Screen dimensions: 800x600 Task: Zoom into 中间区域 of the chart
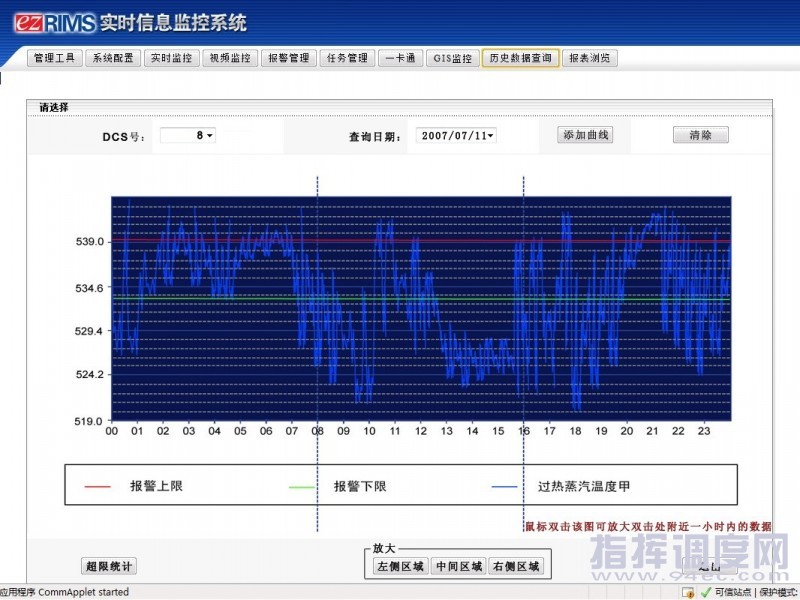(x=458, y=566)
